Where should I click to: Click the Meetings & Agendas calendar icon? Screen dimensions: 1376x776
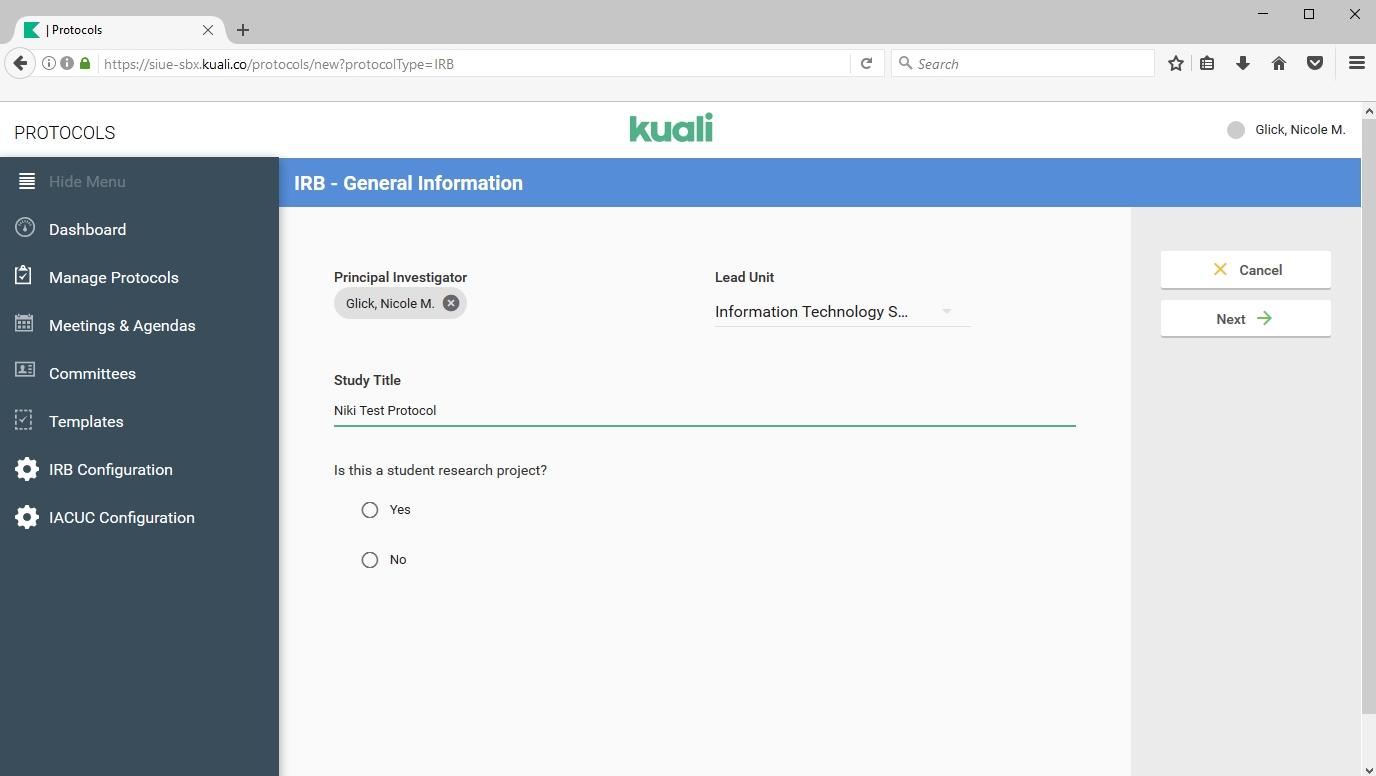point(26,324)
